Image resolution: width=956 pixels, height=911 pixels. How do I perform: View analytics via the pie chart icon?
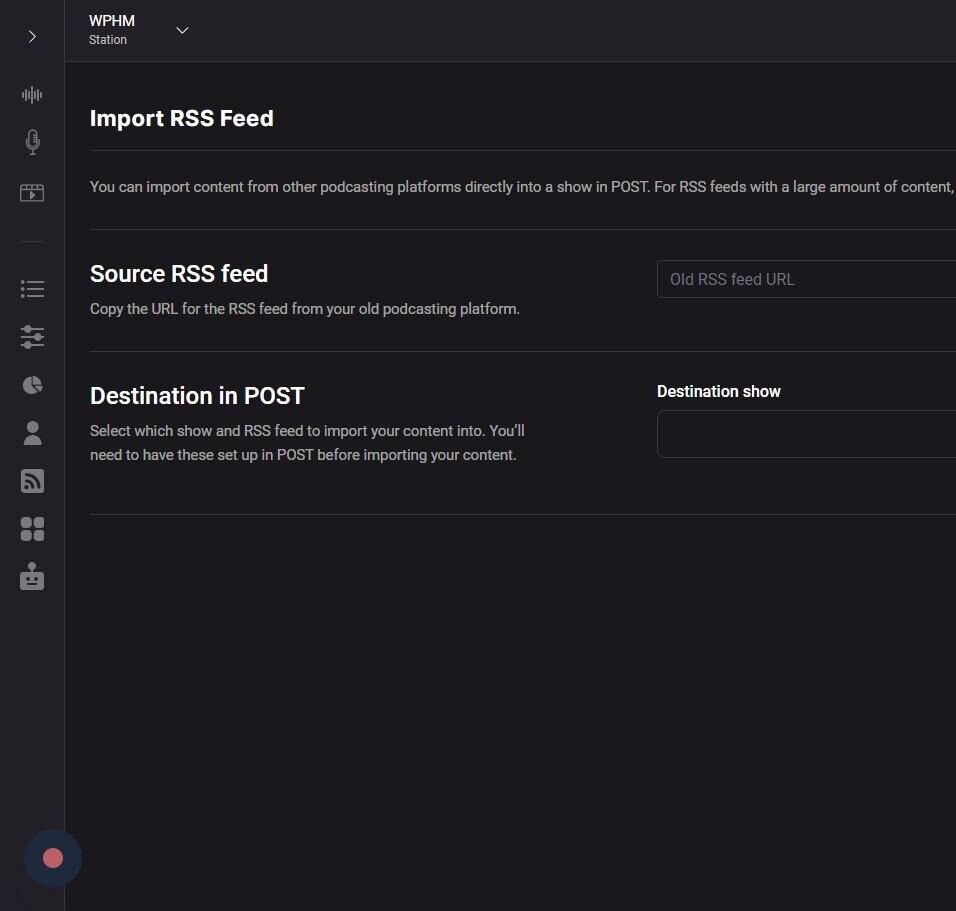click(x=32, y=385)
